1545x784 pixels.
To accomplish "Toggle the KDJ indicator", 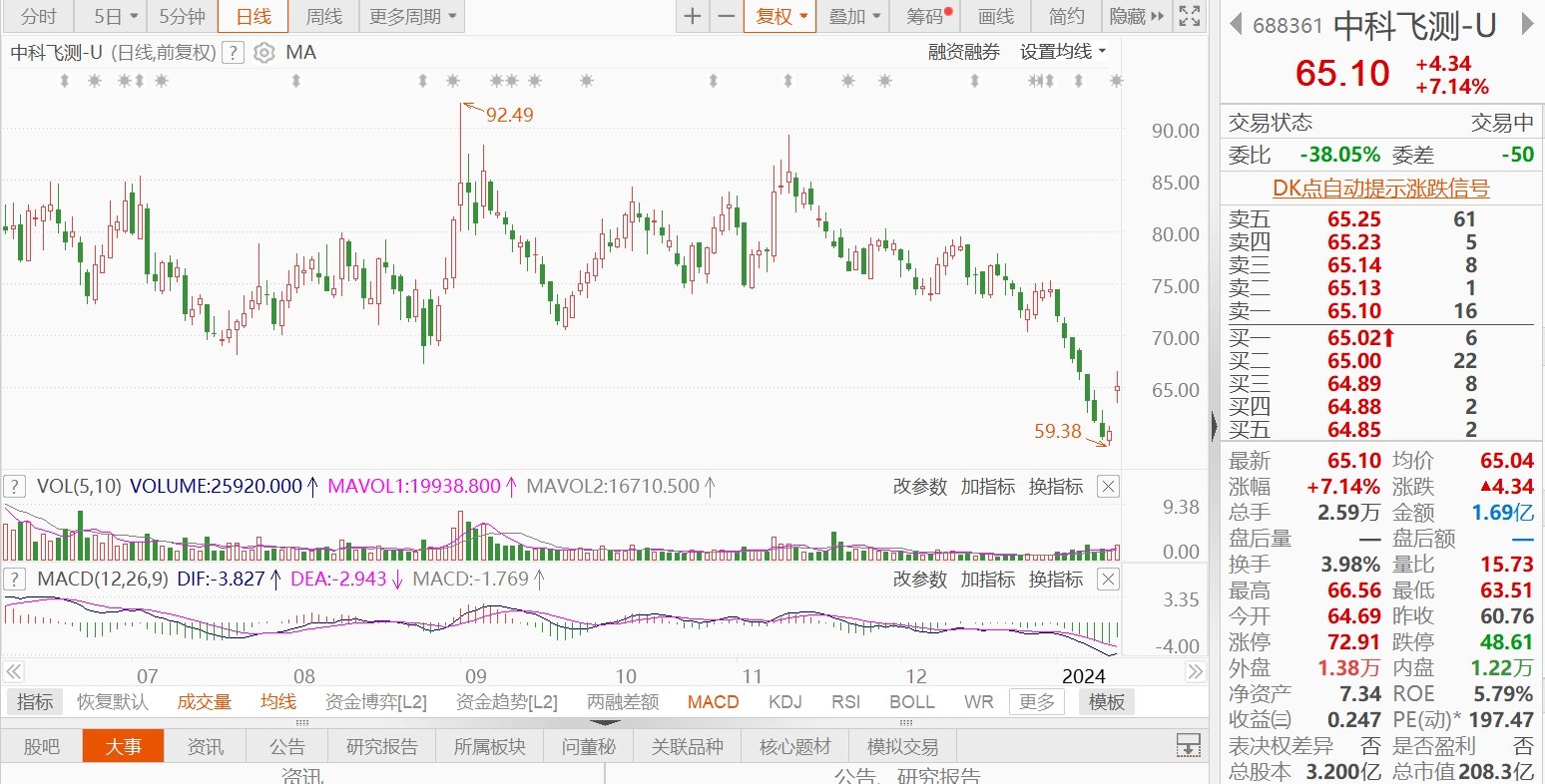I will (785, 702).
